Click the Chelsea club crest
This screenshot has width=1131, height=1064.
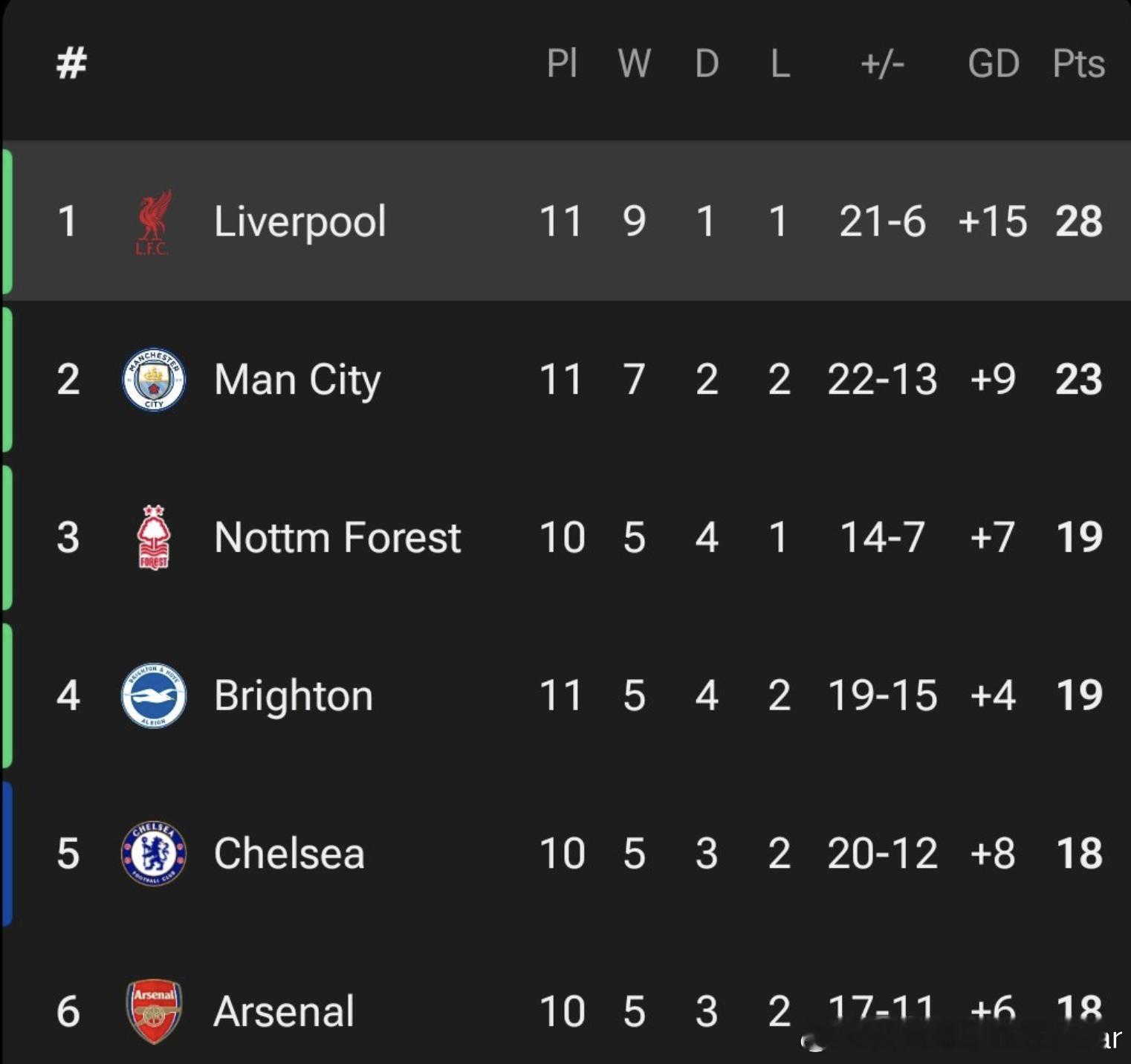(154, 853)
